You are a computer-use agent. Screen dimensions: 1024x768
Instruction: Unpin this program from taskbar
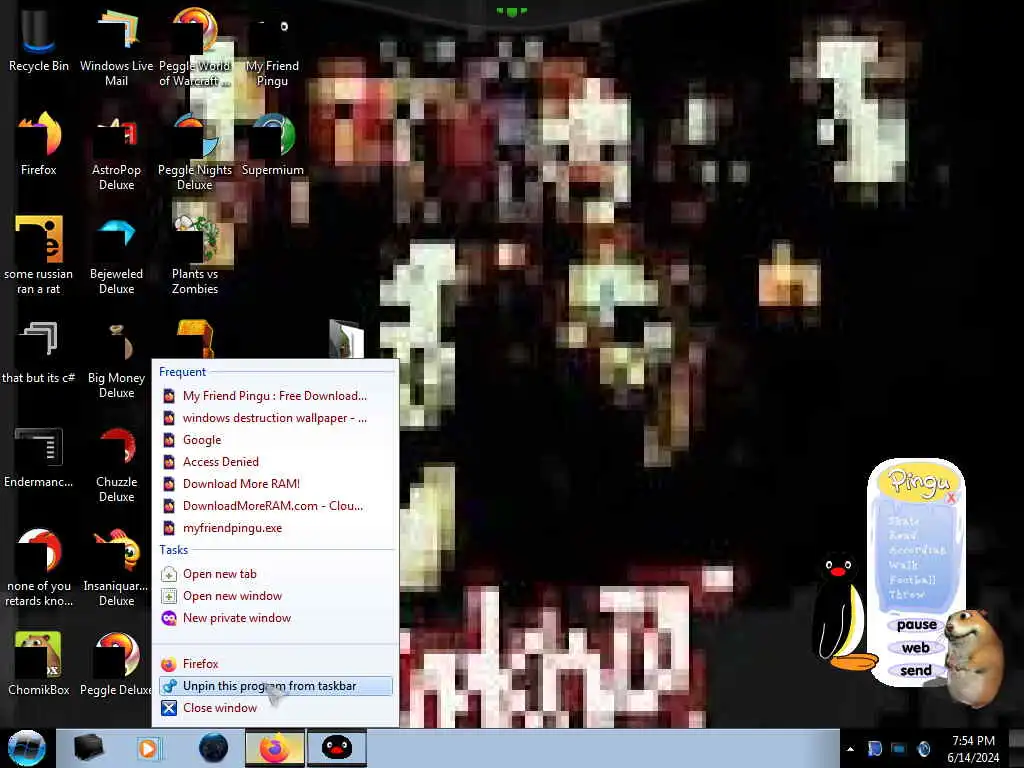pos(275,686)
